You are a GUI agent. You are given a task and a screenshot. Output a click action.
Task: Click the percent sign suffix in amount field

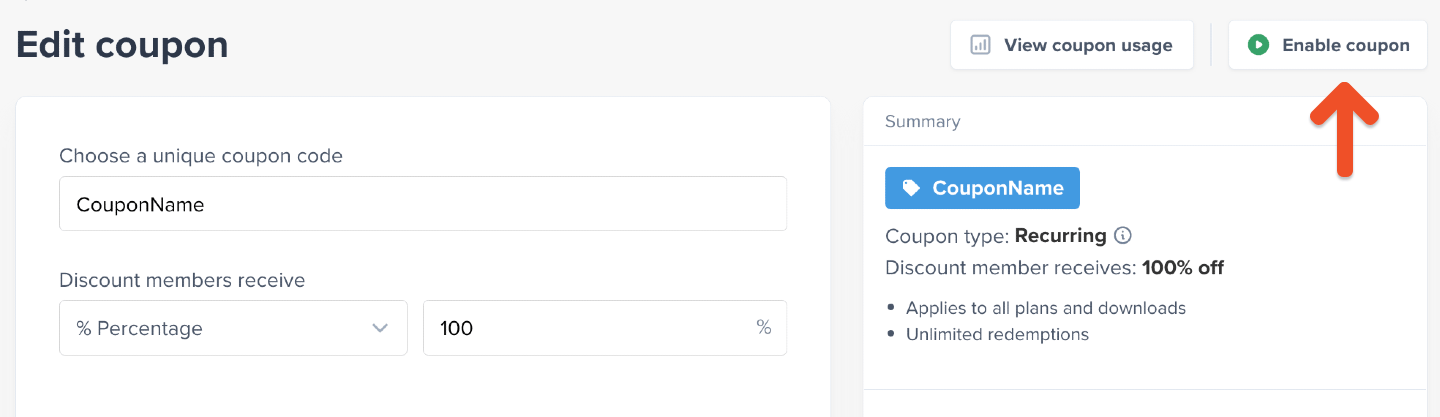click(764, 328)
